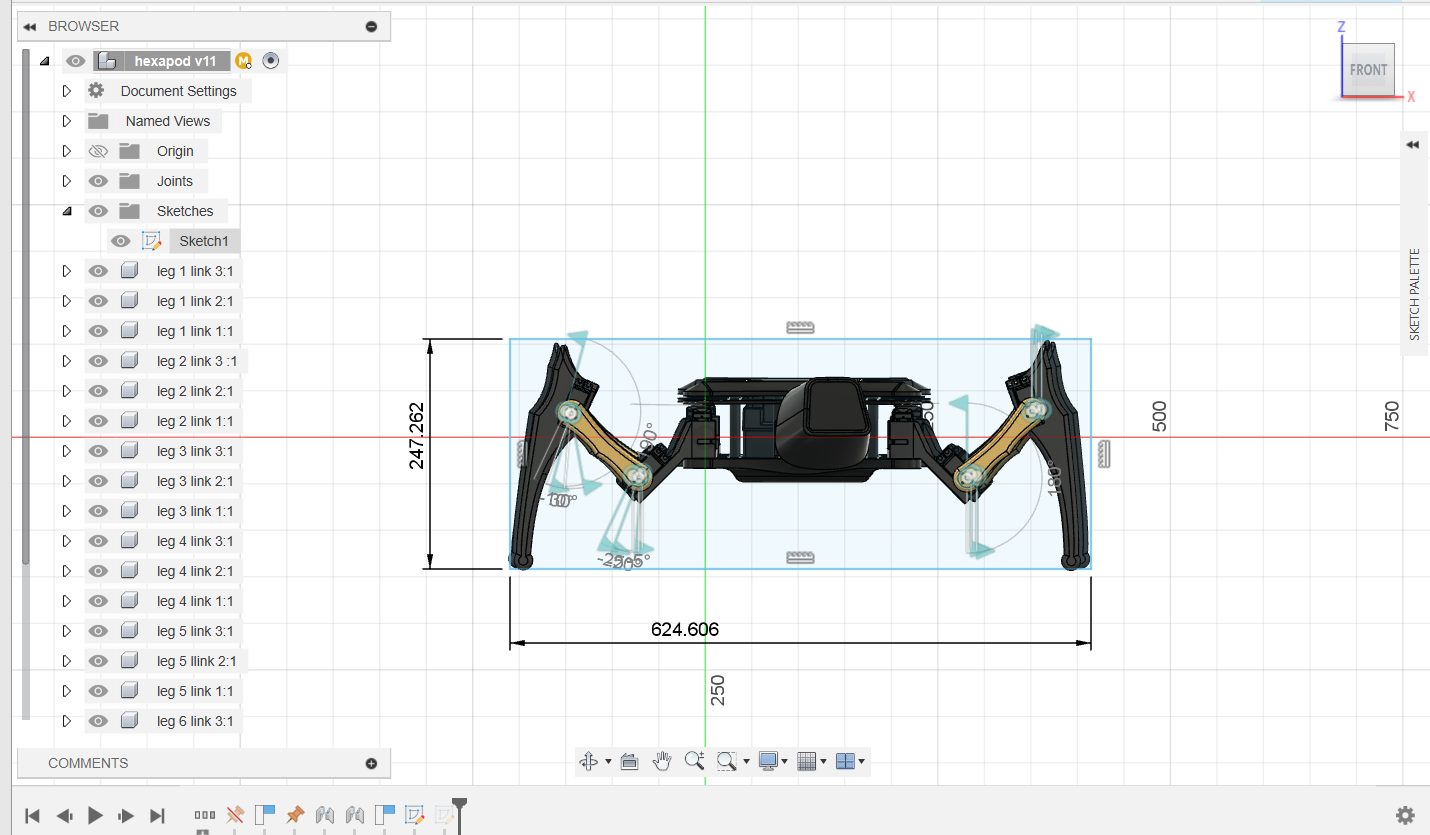Open Orbit tool dropdown arrow
1430x835 pixels.
606,762
